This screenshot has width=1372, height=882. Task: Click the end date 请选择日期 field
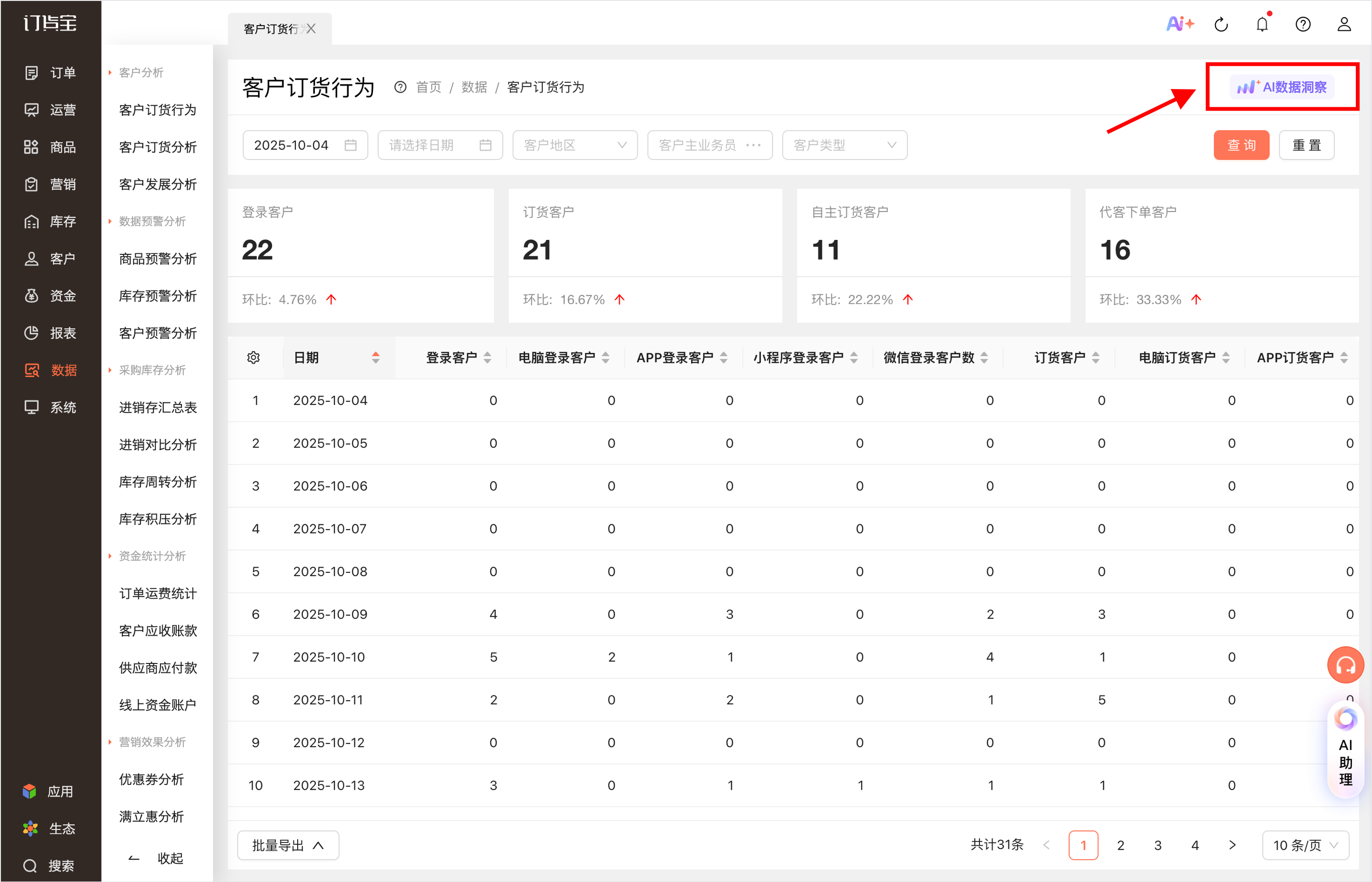click(x=439, y=145)
